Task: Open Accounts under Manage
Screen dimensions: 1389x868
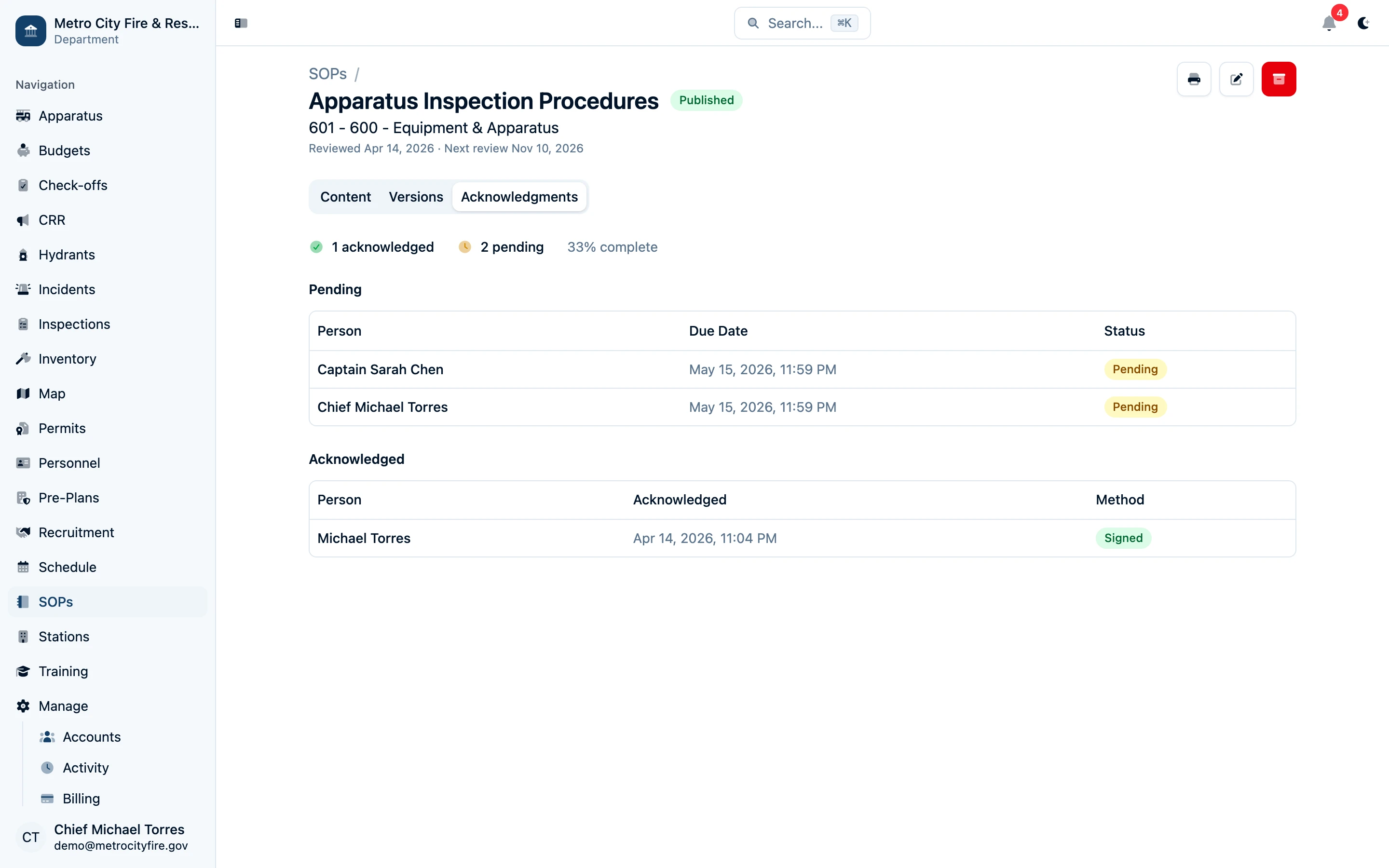Action: (x=91, y=736)
